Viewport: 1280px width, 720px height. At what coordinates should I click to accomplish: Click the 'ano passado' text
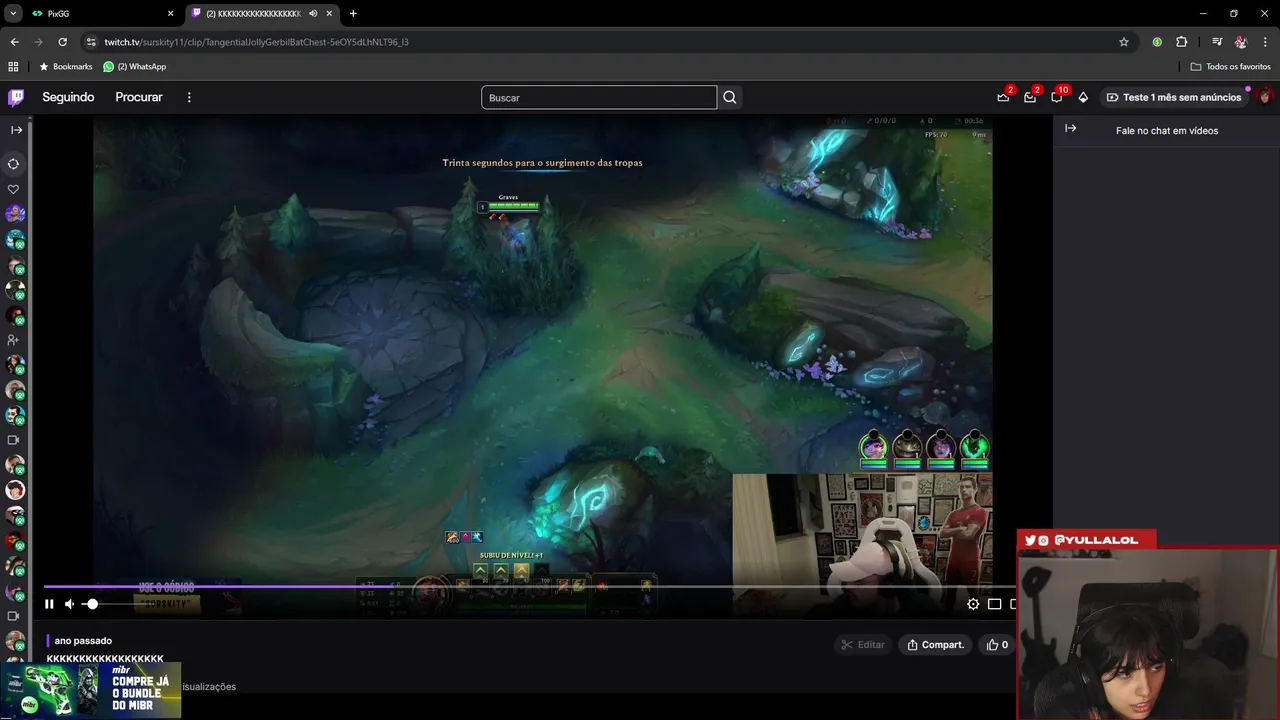(x=83, y=641)
